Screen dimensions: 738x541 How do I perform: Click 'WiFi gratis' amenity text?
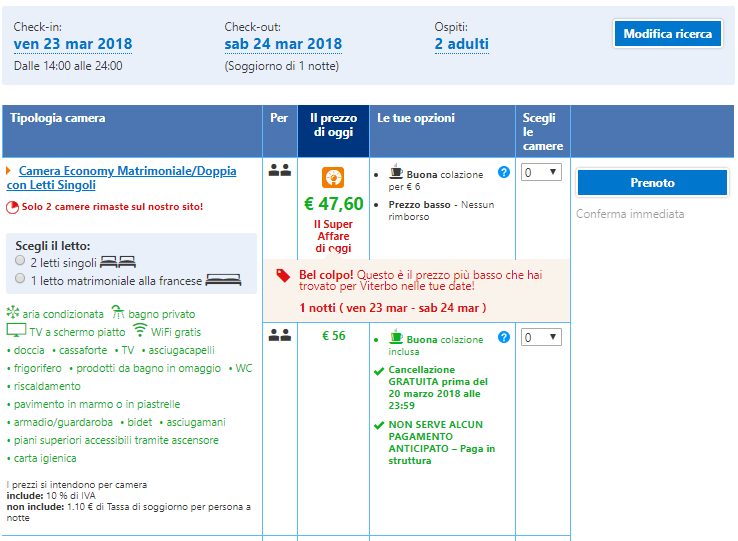point(176,332)
